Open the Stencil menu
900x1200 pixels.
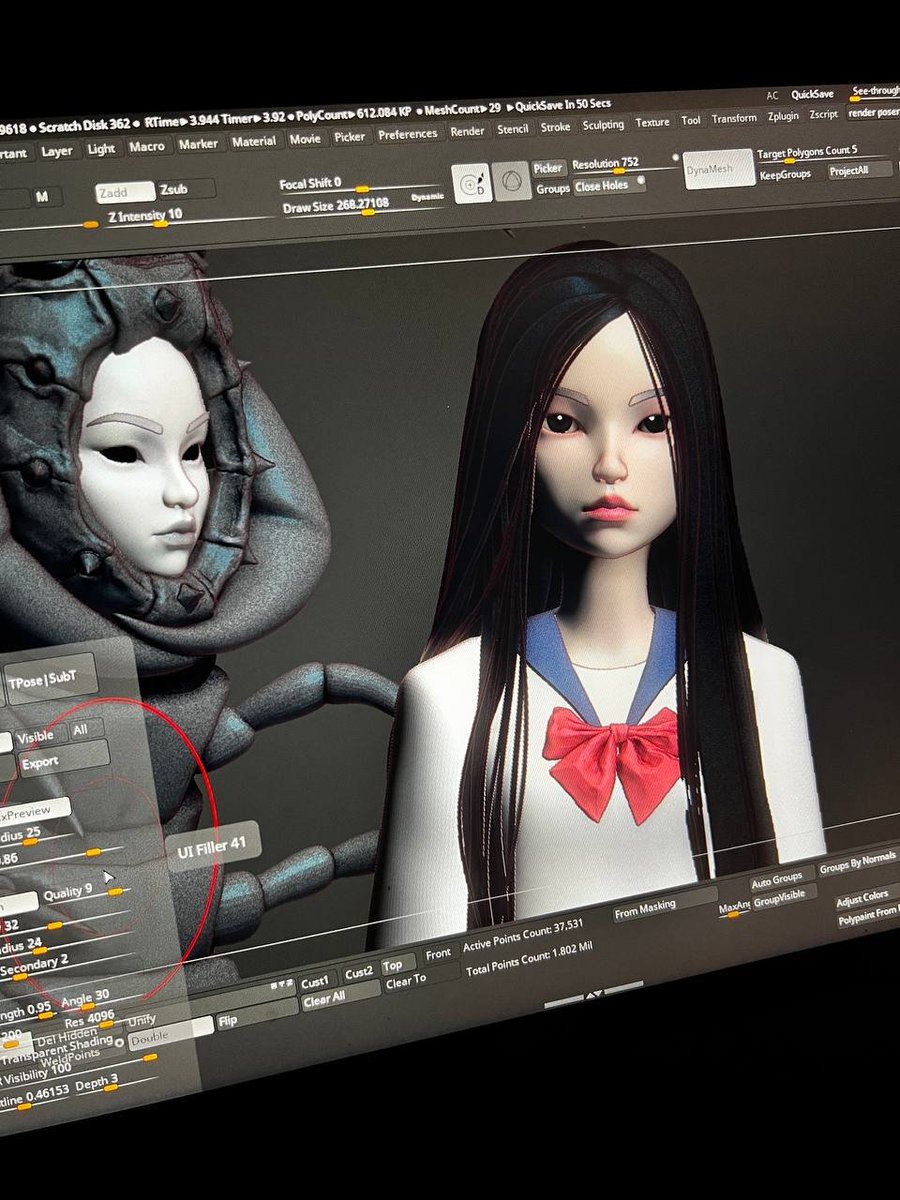(513, 129)
